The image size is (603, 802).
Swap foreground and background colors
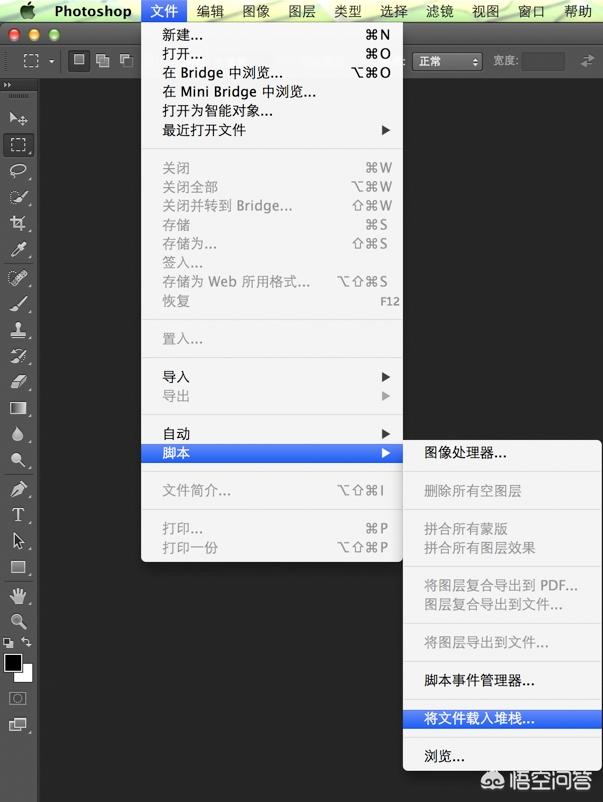[x=27, y=642]
